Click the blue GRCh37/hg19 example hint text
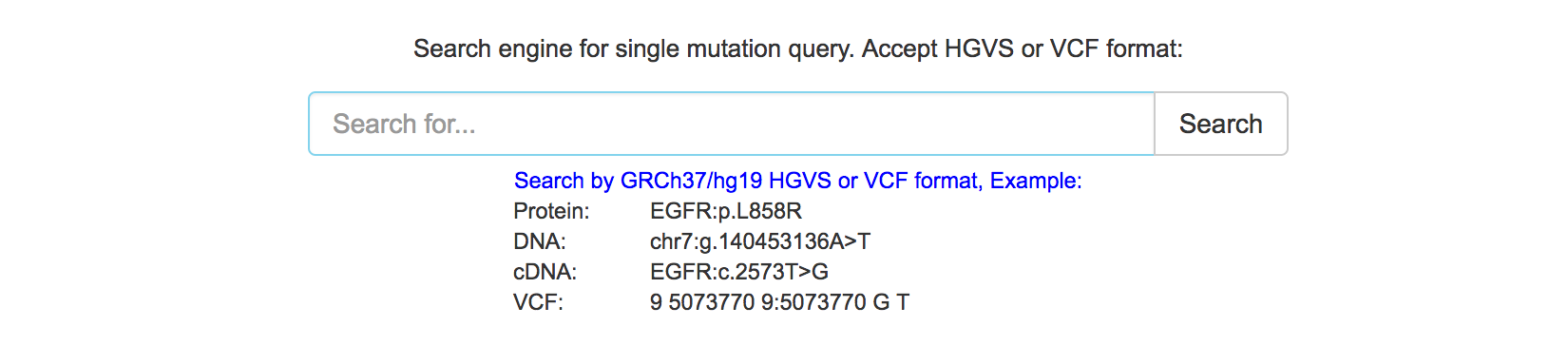This screenshot has height=346, width=1568. pos(797,181)
